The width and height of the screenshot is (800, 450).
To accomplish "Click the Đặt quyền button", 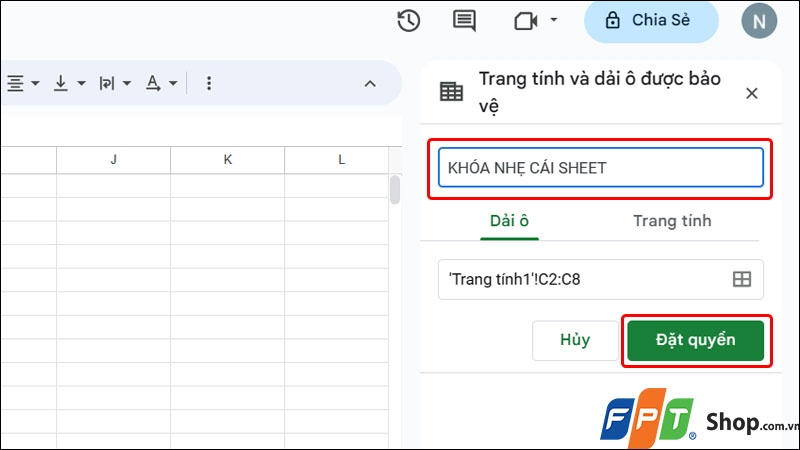I will tap(695, 340).
